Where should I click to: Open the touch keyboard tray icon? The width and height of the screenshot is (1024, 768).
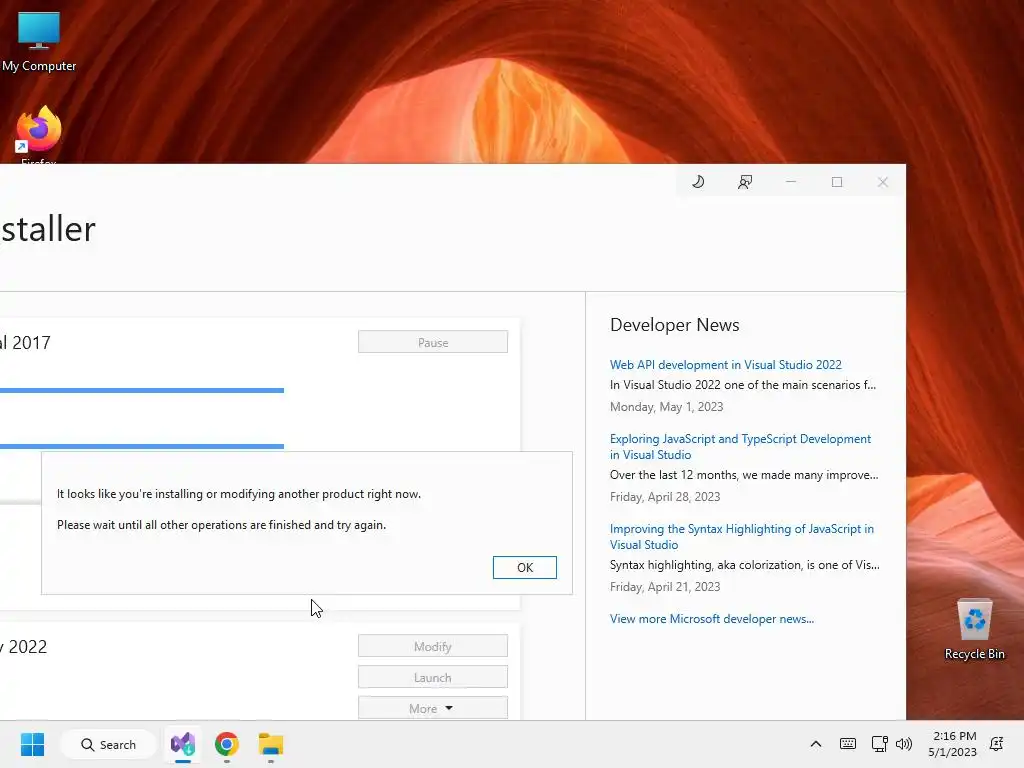[848, 744]
